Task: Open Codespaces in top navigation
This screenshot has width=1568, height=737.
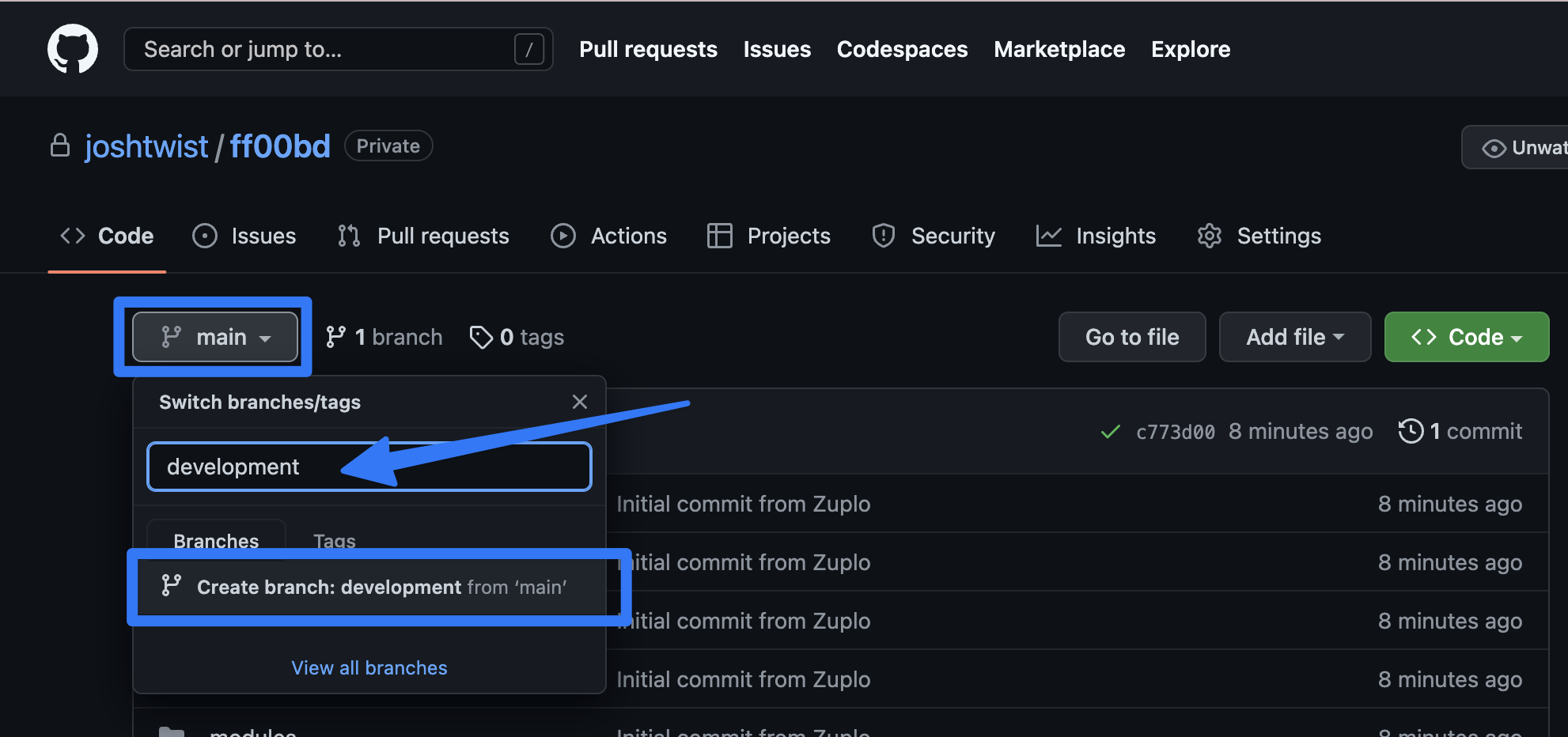Action: pyautogui.click(x=902, y=49)
